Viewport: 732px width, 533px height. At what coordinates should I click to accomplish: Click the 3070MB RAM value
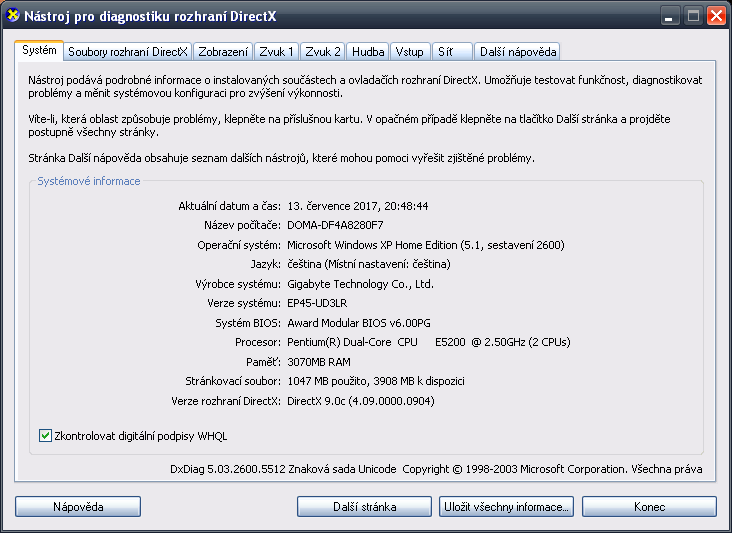pos(319,362)
